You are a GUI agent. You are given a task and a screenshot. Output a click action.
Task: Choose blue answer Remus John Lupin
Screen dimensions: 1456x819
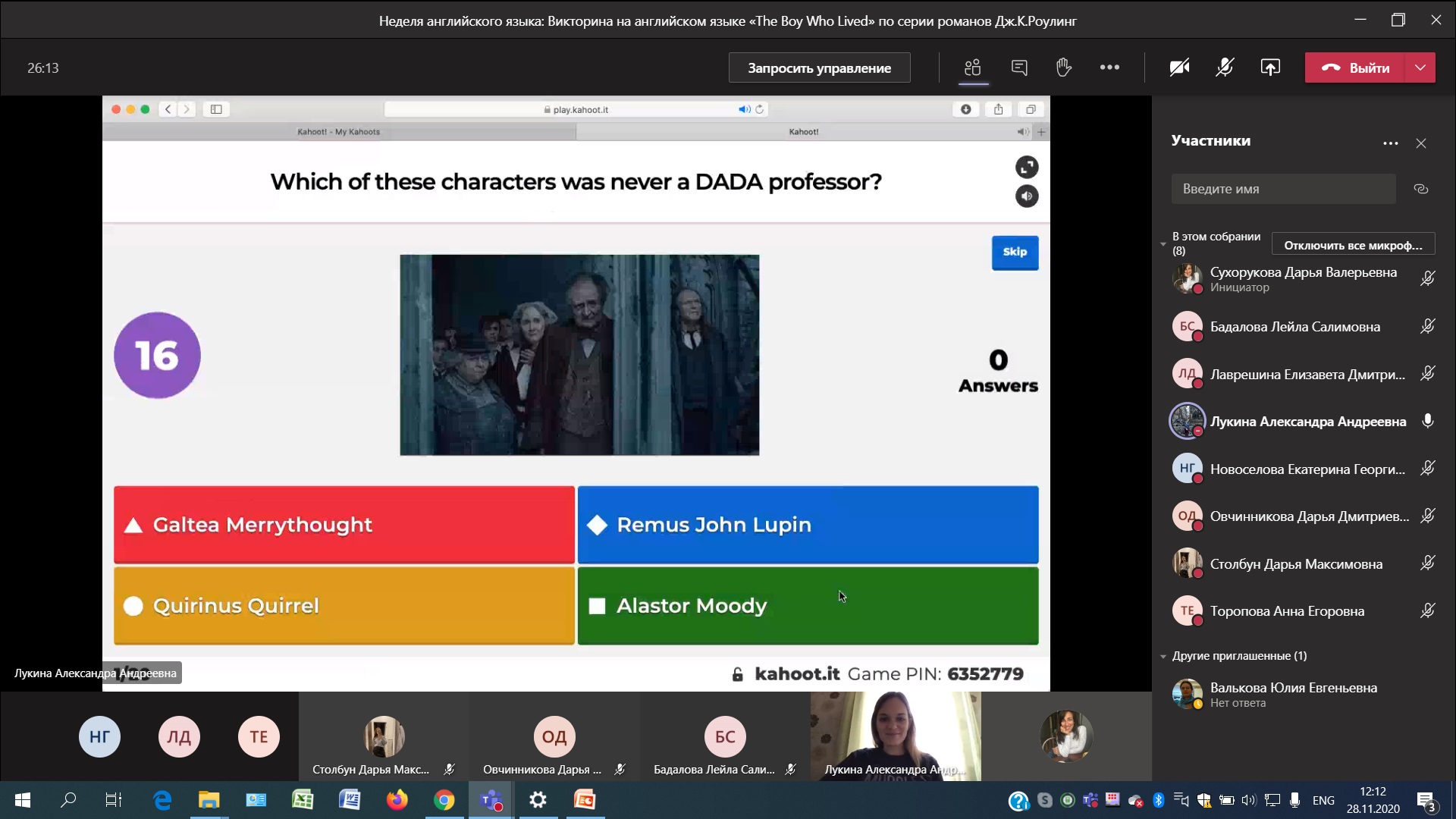(x=808, y=525)
